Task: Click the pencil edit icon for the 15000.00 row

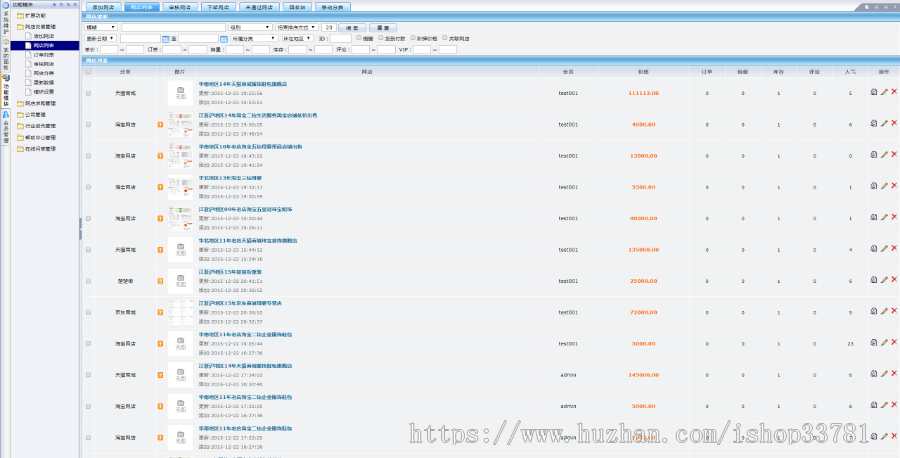Action: pos(884,154)
